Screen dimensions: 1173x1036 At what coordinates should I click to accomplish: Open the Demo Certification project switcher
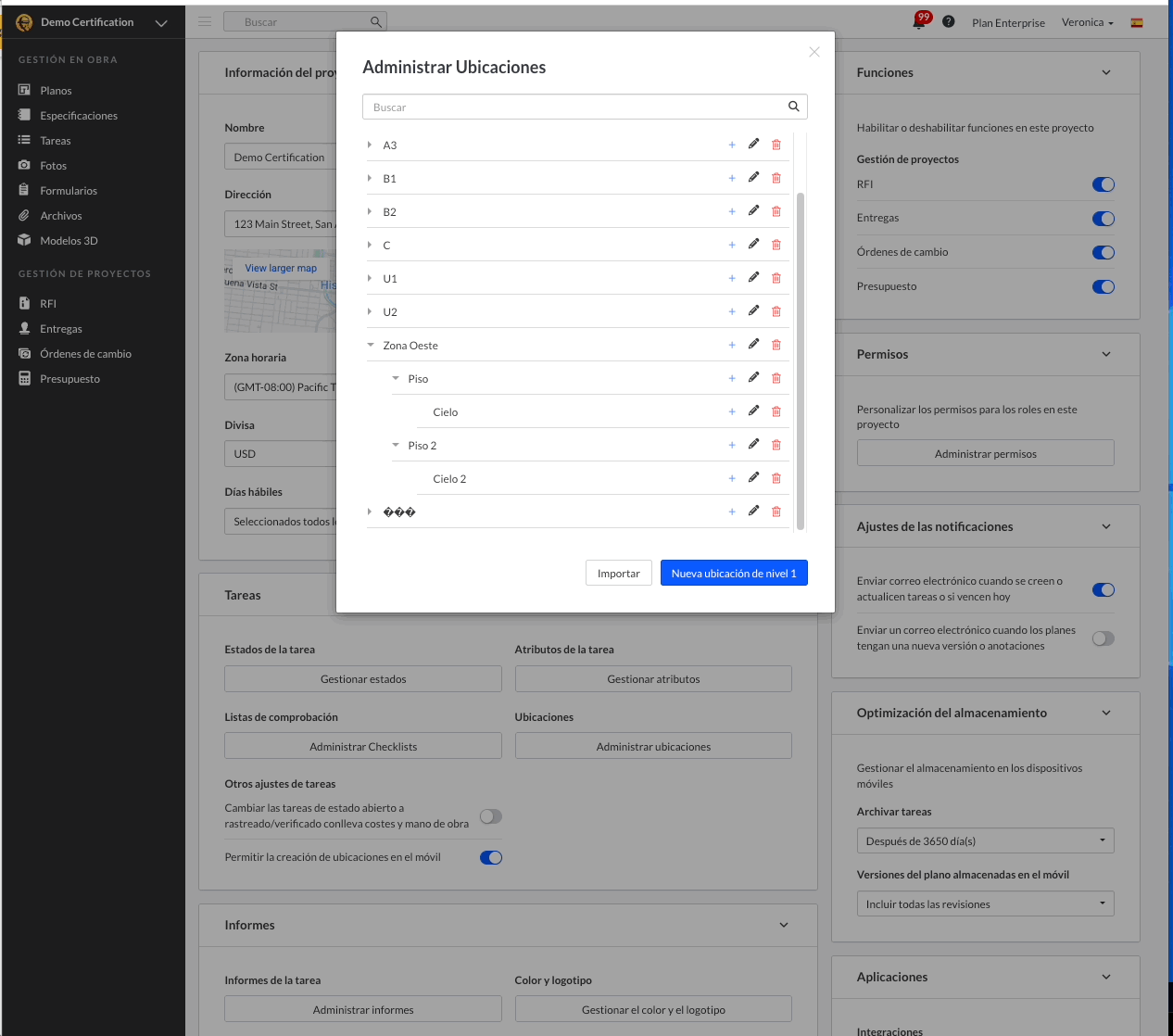click(x=92, y=22)
